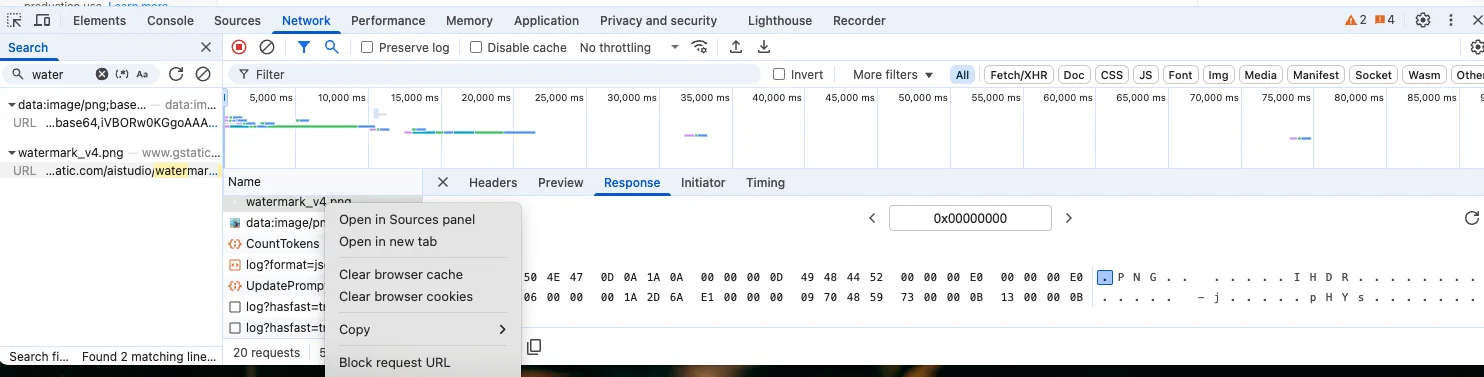Check the Invert filter checkbox

pyautogui.click(x=780, y=74)
